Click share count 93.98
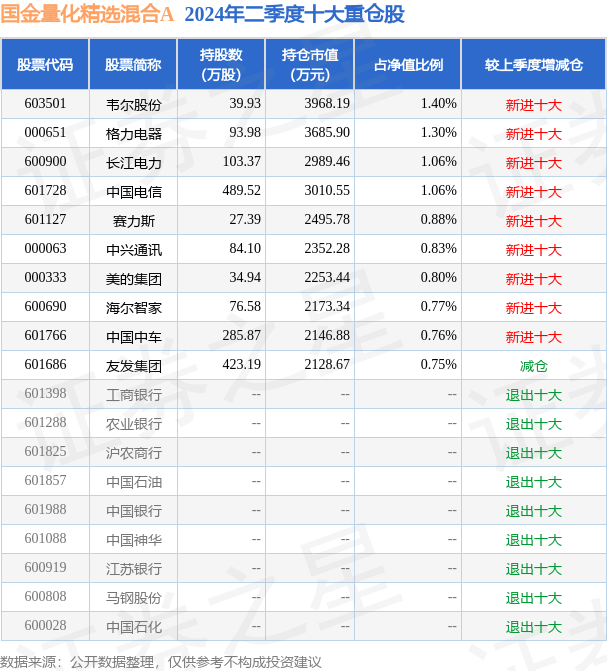 pos(245,133)
